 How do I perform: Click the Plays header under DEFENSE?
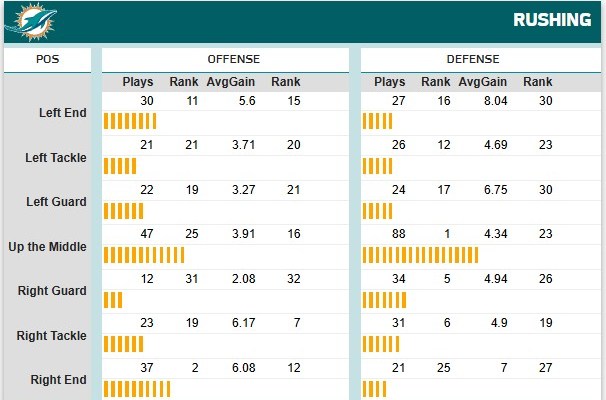(390, 81)
